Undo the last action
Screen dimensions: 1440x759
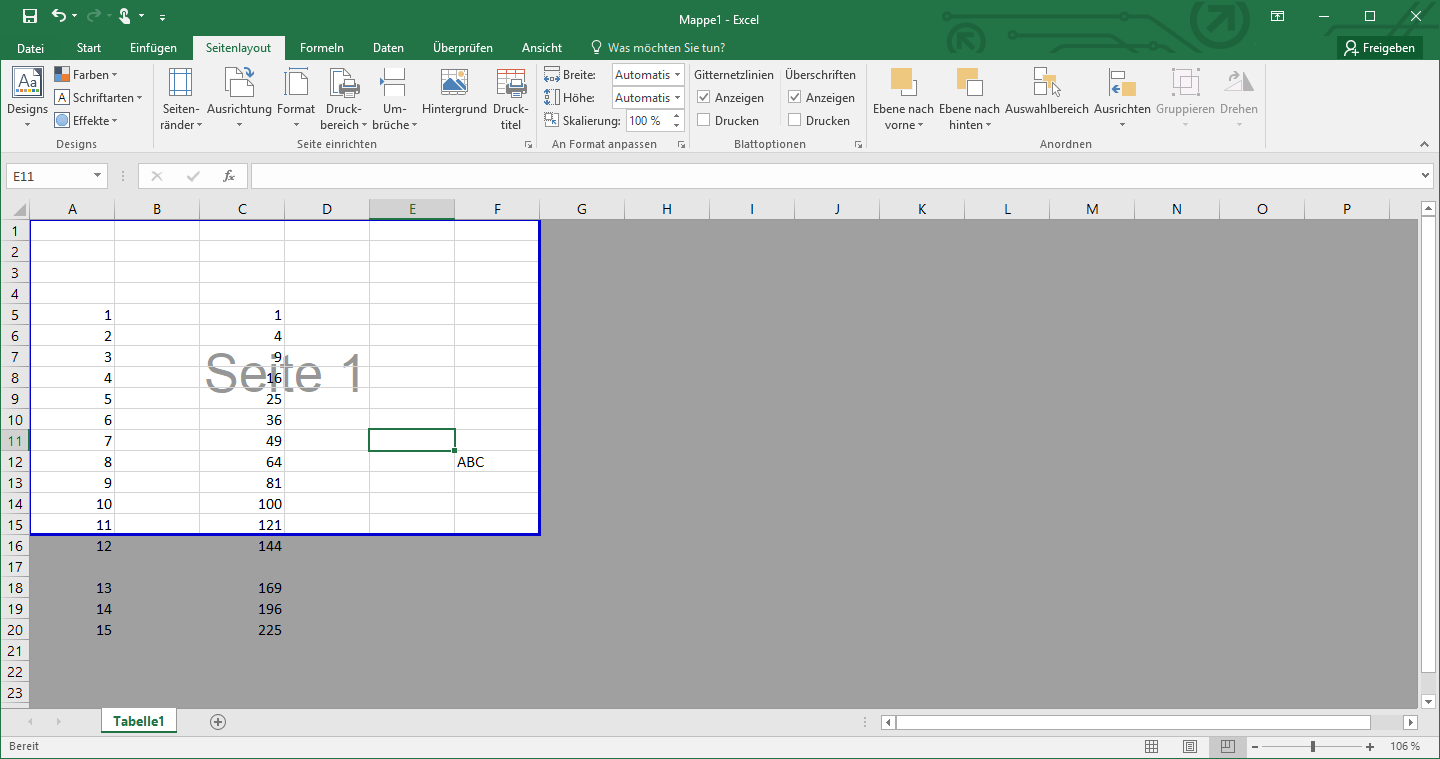59,16
